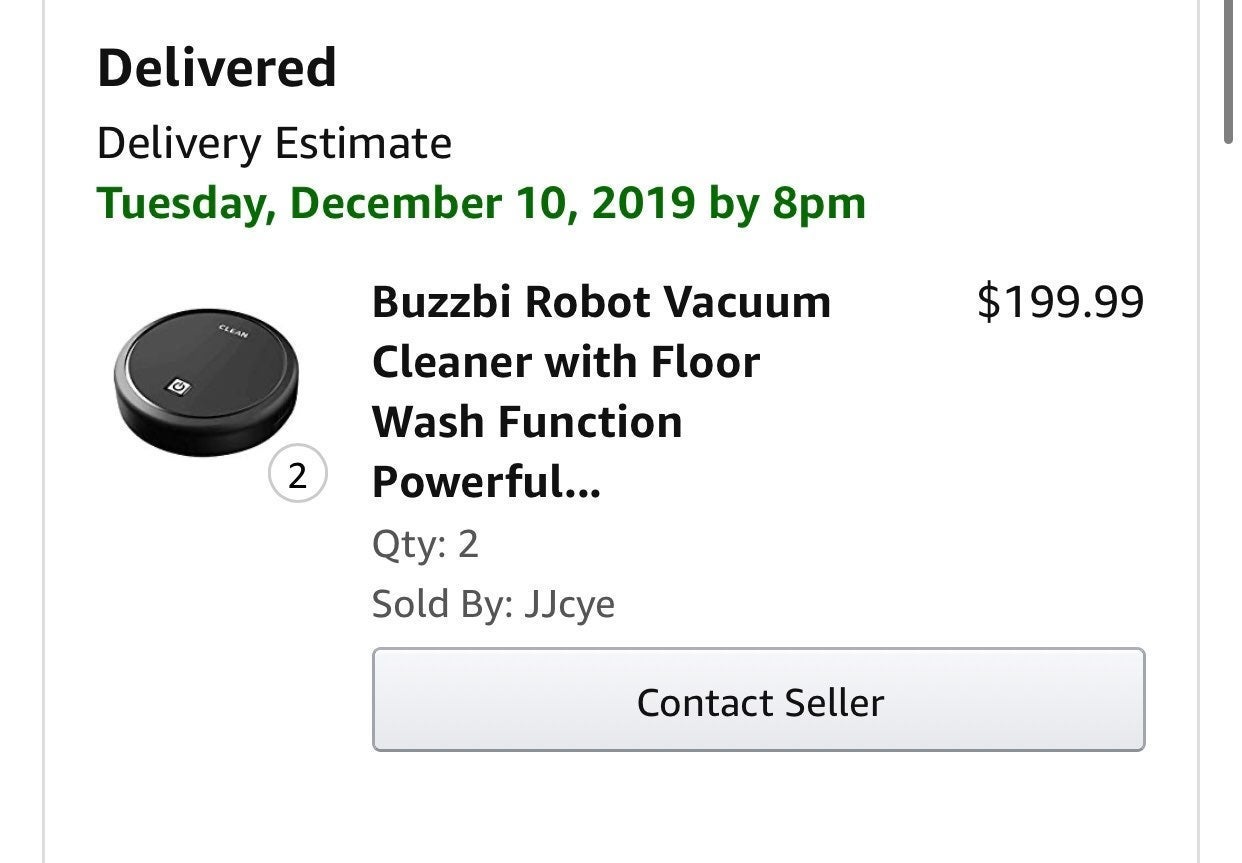Select the Delivery Estimate label
Screen dimensions: 1242x863
point(274,144)
